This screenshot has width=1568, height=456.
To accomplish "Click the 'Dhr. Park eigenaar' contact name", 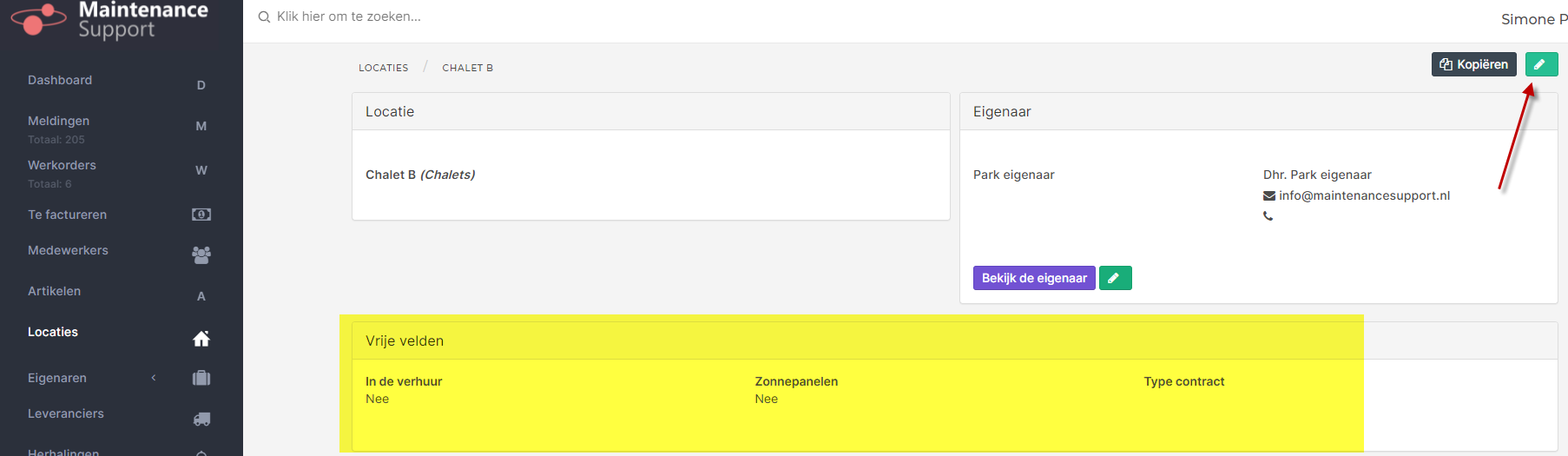I will click(1317, 175).
